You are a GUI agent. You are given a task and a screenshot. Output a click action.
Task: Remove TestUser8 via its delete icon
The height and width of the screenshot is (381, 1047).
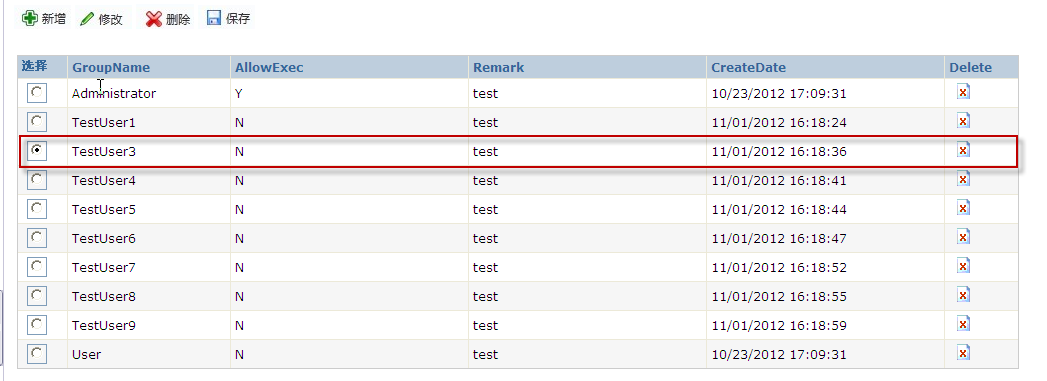[963, 295]
